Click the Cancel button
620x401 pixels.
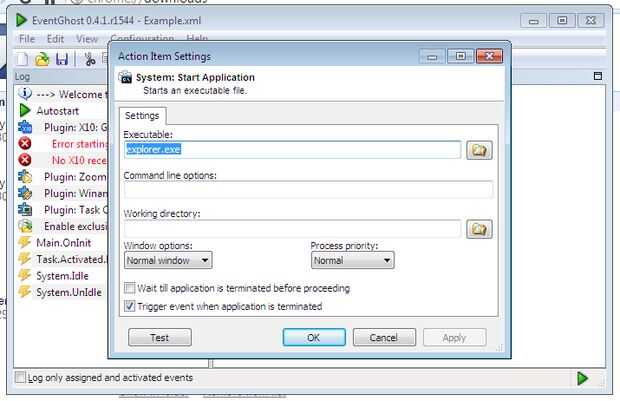(384, 338)
